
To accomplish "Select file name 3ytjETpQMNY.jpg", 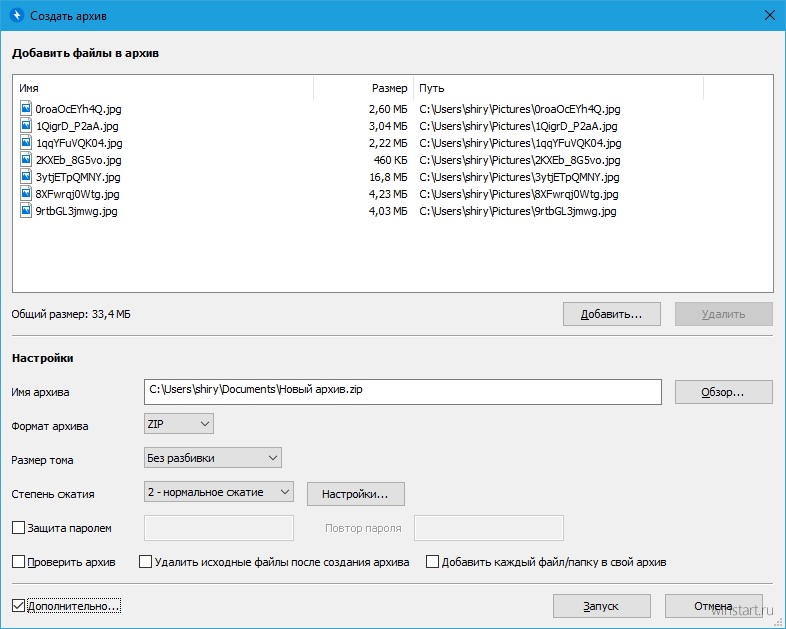I will pyautogui.click(x=78, y=177).
